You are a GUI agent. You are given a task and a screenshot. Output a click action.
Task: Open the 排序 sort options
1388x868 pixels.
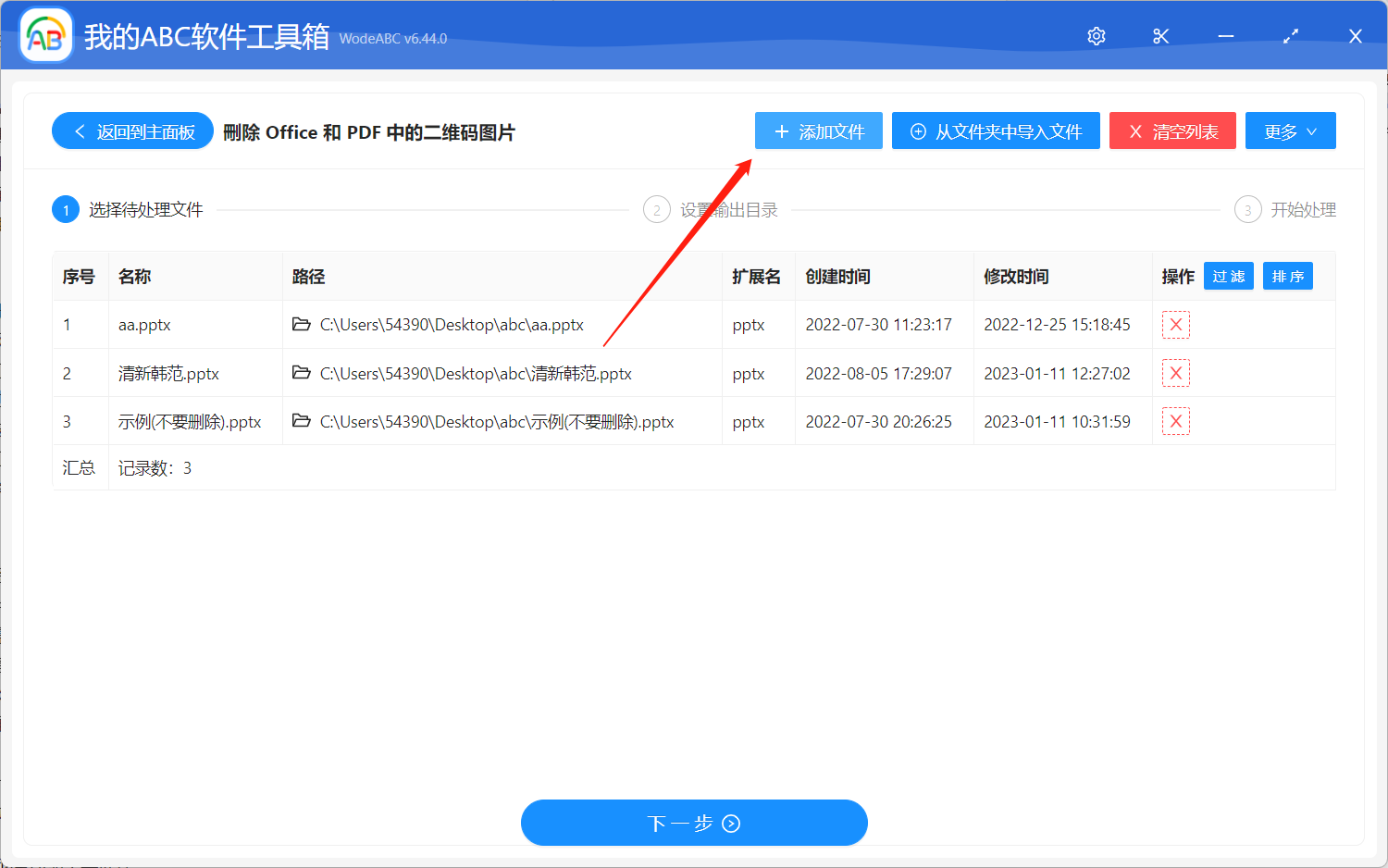(x=1287, y=276)
